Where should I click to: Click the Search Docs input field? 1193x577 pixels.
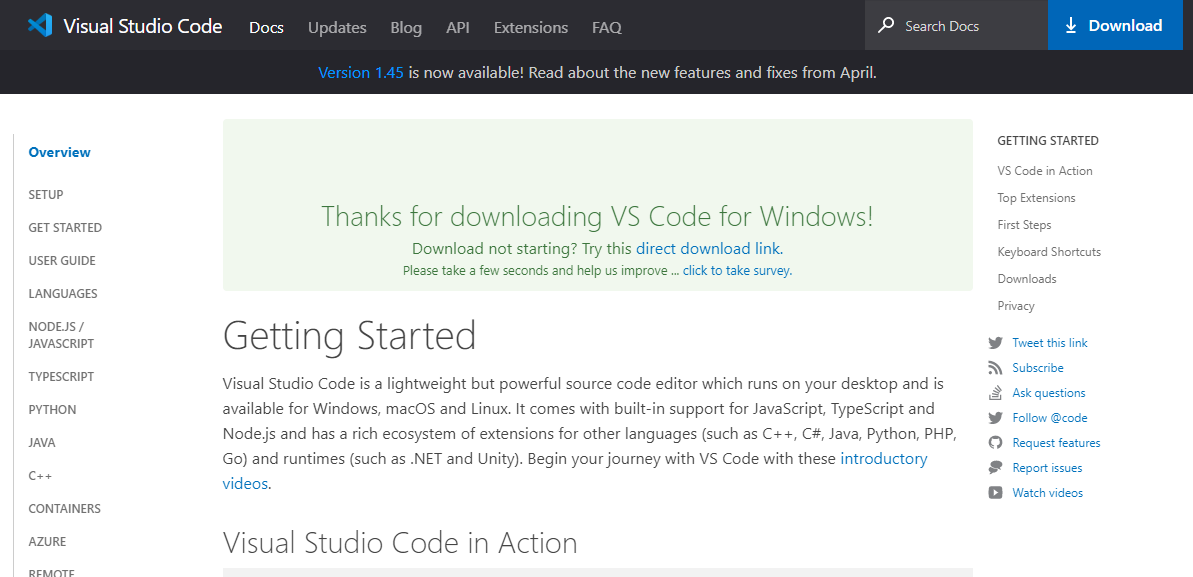(956, 25)
